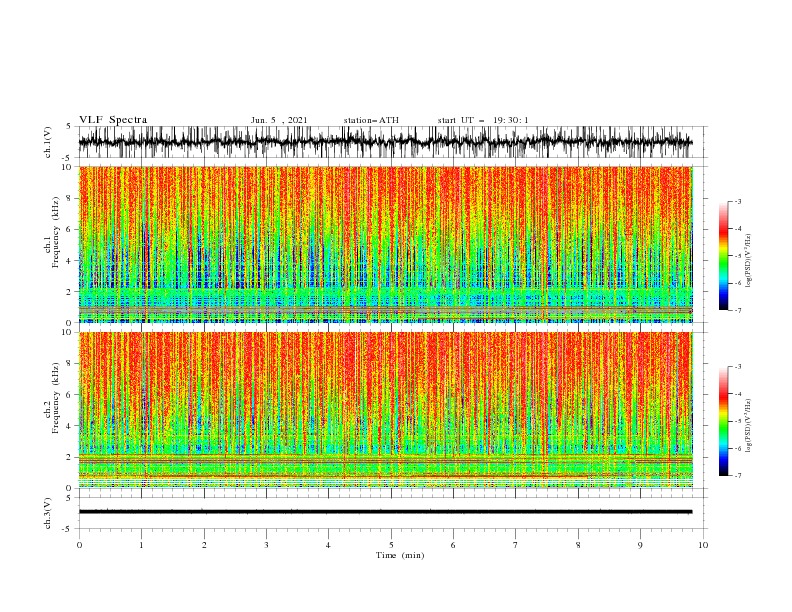Click time-axis tick label "3" minutes

266,545
